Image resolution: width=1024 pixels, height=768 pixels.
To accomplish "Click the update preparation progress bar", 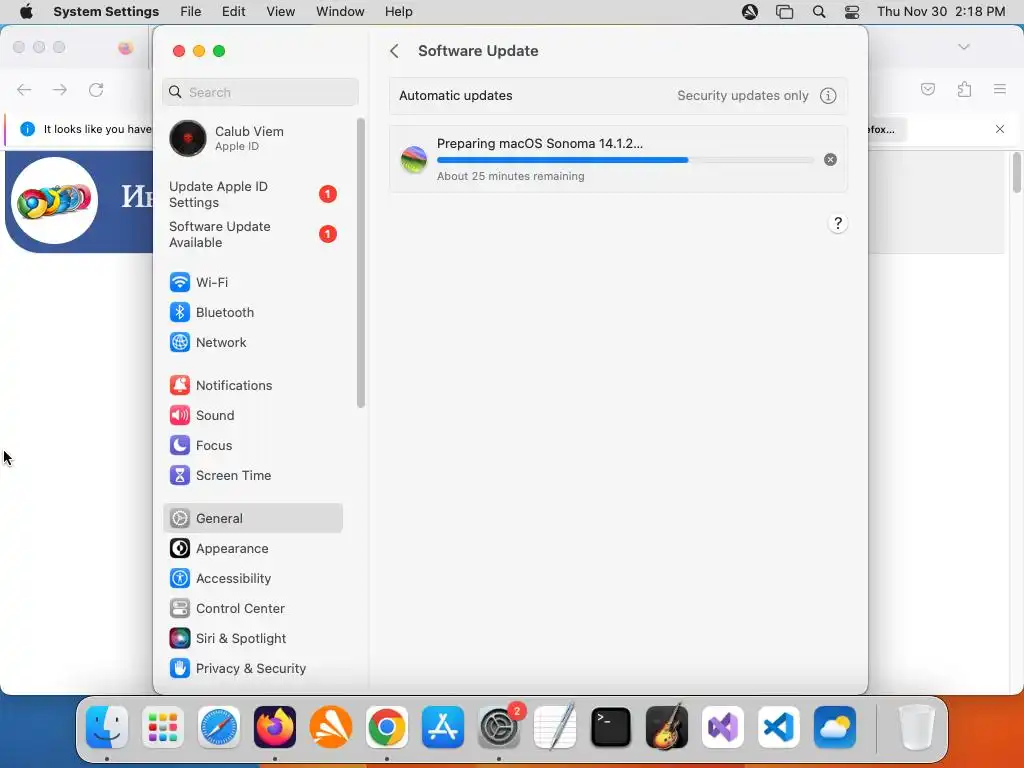I will click(x=625, y=160).
